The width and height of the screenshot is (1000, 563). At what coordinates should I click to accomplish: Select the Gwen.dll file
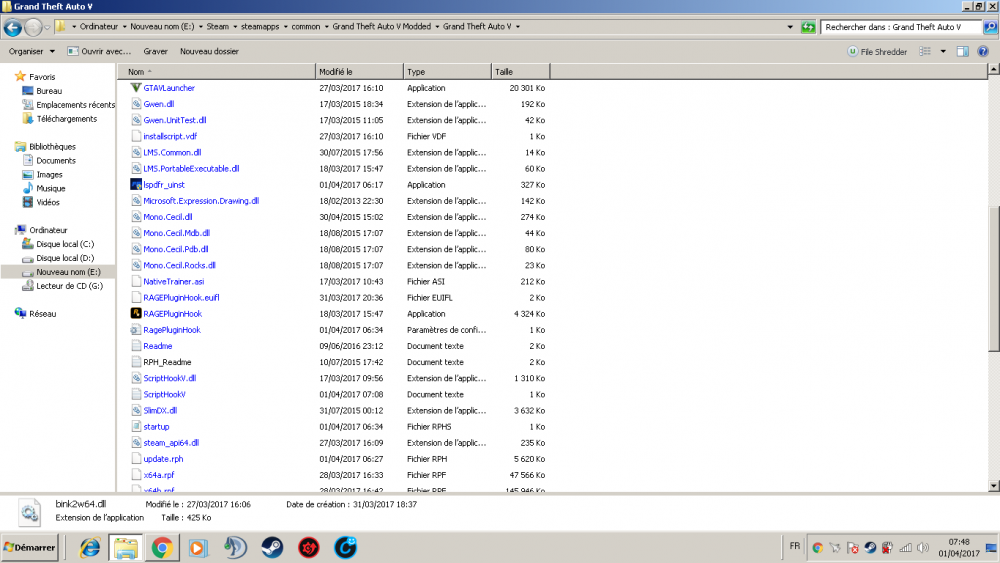(x=158, y=104)
